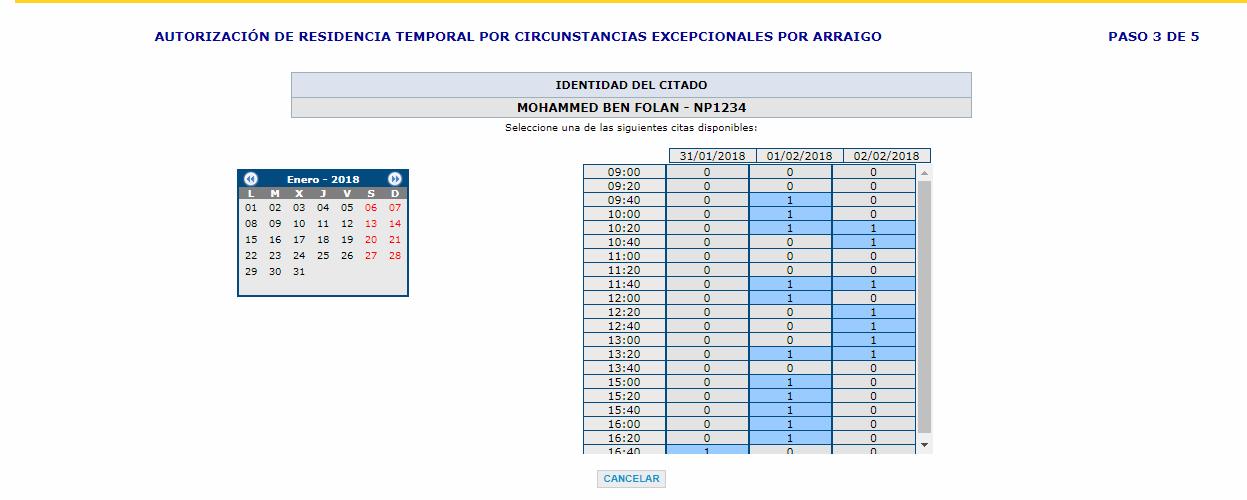
Task: Go to previous month in calendar
Action: tap(251, 179)
